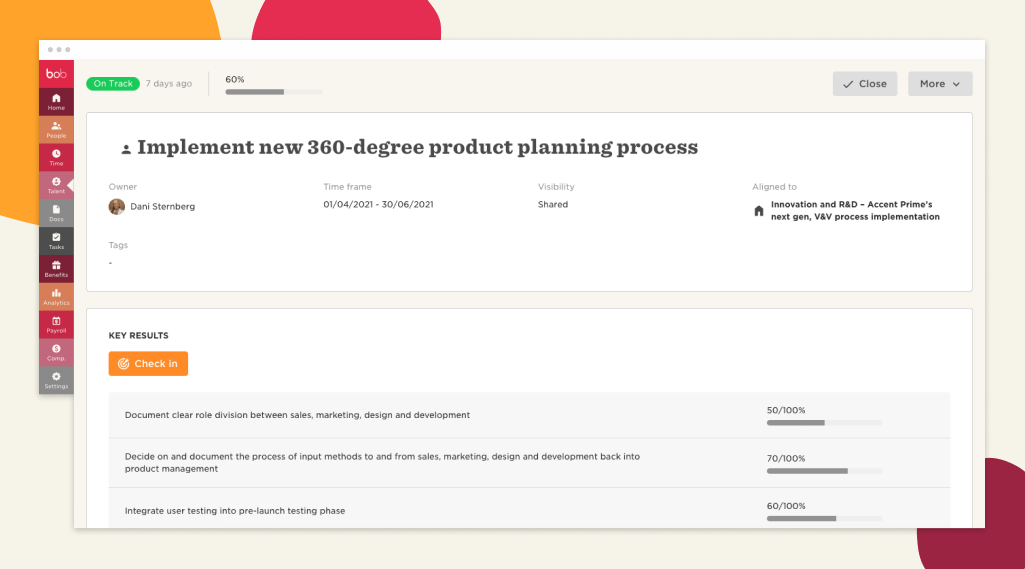Click the On Track status badge
This screenshot has height=569, width=1025.
tap(113, 84)
